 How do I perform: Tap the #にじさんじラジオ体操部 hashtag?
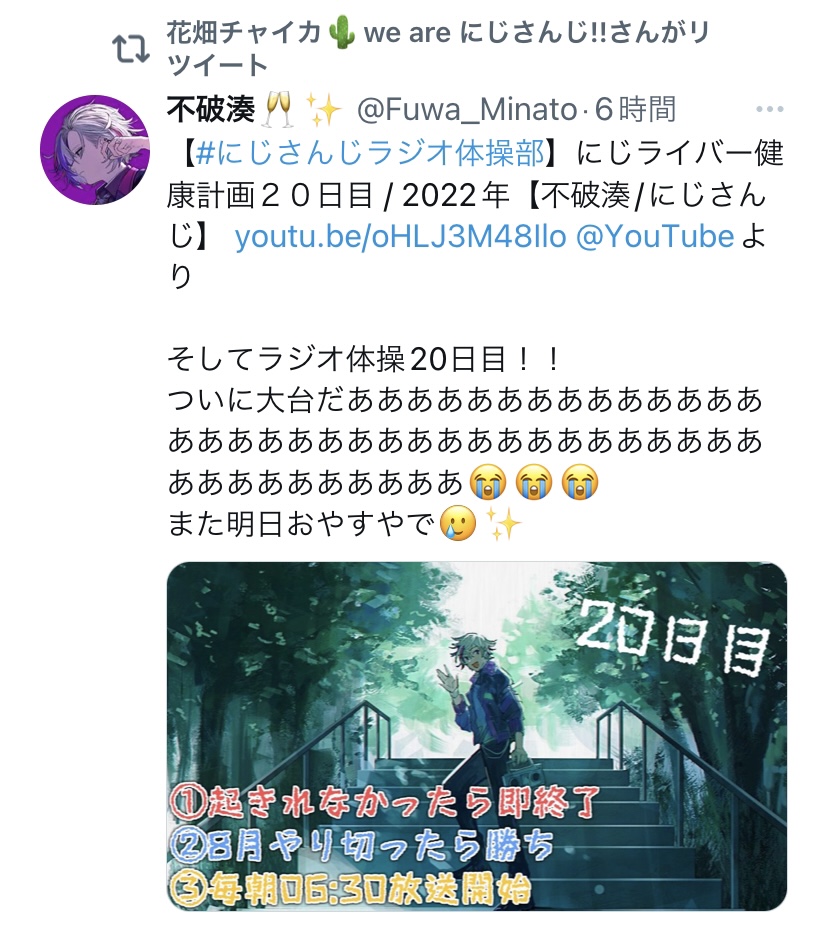370,153
